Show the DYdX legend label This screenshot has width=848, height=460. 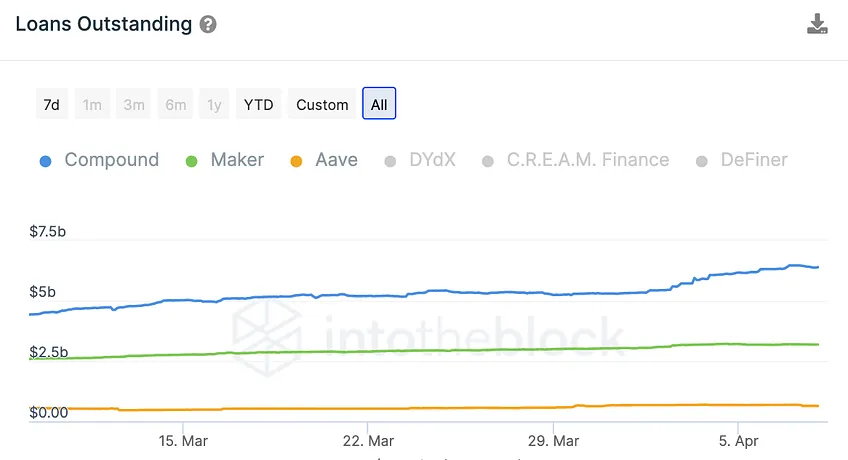433,160
